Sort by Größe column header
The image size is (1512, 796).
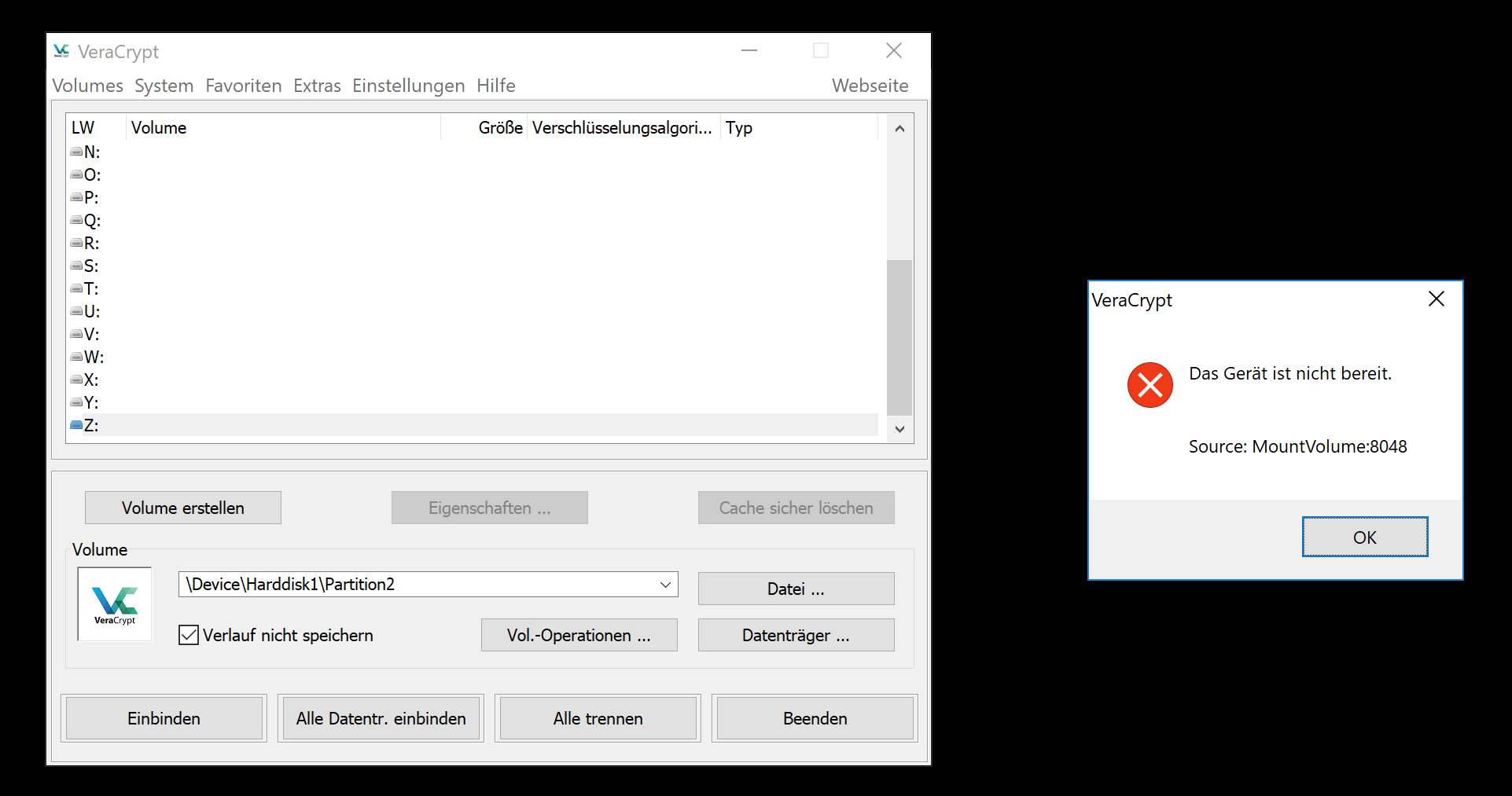click(x=484, y=127)
